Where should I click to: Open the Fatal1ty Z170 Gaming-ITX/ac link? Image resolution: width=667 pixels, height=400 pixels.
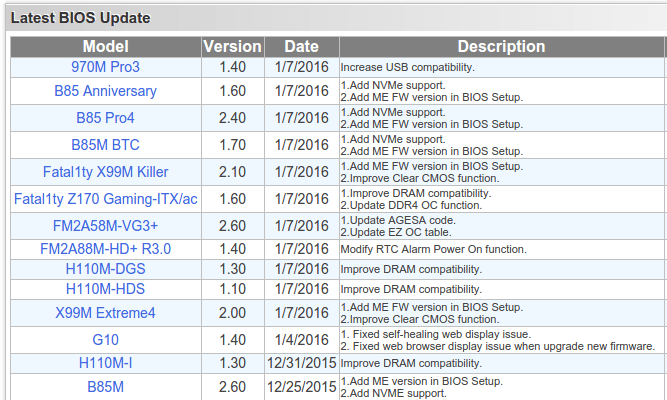click(x=105, y=199)
